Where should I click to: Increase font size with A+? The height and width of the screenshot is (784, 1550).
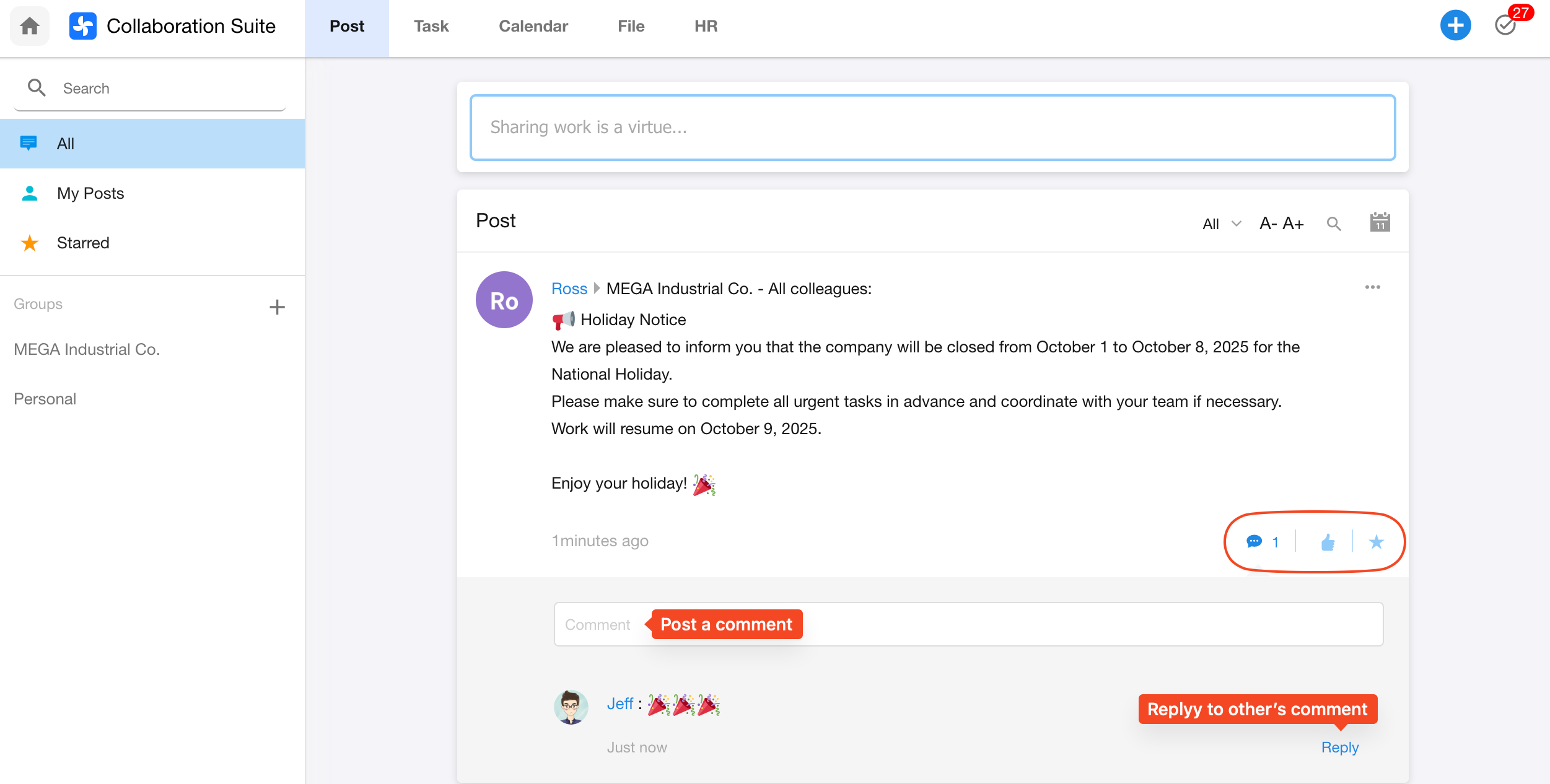pos(1293,224)
